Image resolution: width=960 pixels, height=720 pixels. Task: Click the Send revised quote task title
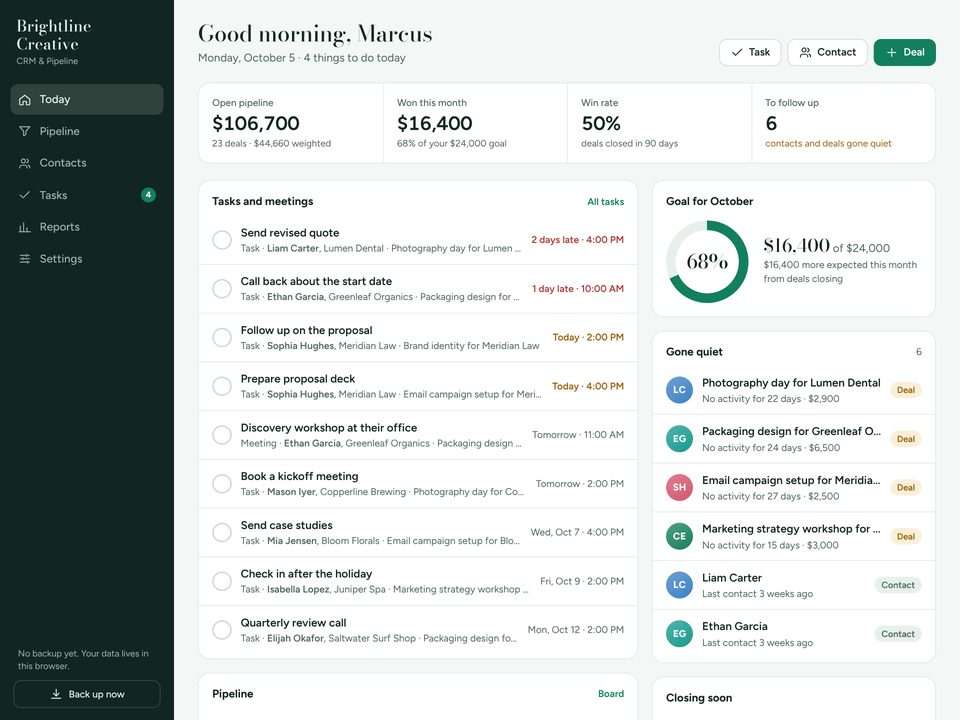pyautogui.click(x=290, y=233)
